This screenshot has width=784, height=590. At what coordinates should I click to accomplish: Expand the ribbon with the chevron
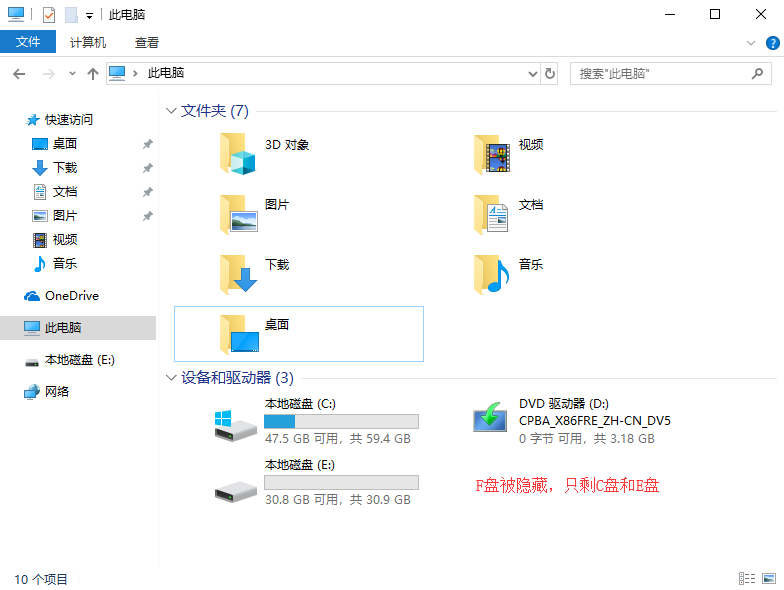click(x=750, y=43)
